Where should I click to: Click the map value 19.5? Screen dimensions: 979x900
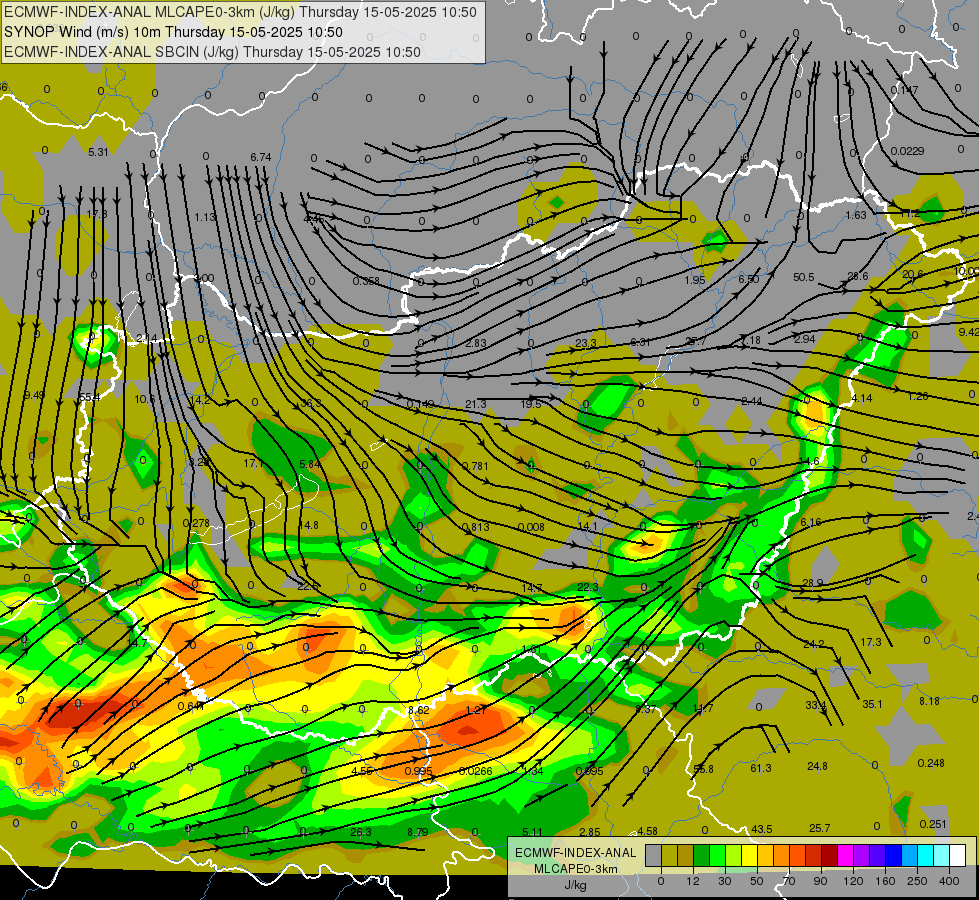pyautogui.click(x=531, y=404)
